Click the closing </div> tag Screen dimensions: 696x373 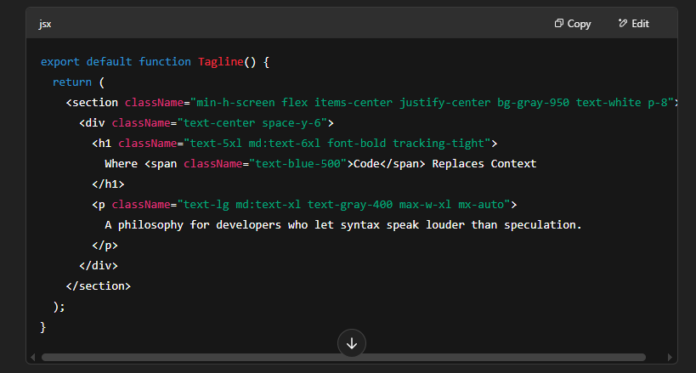coord(99,266)
